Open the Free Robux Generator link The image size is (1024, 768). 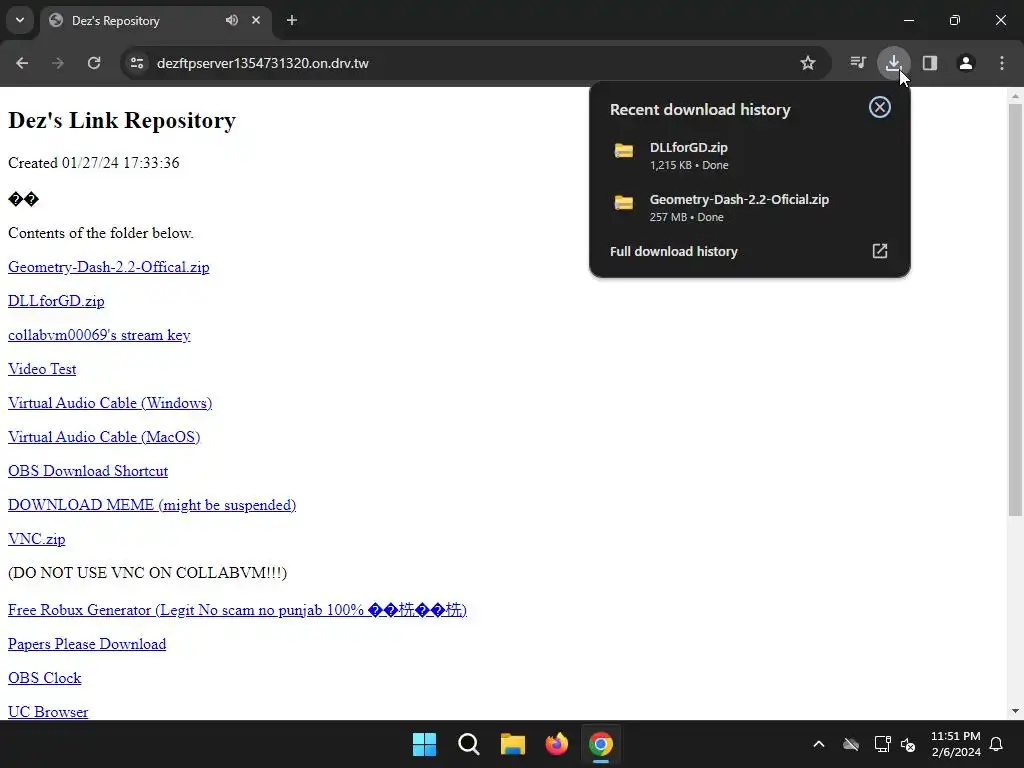(237, 610)
